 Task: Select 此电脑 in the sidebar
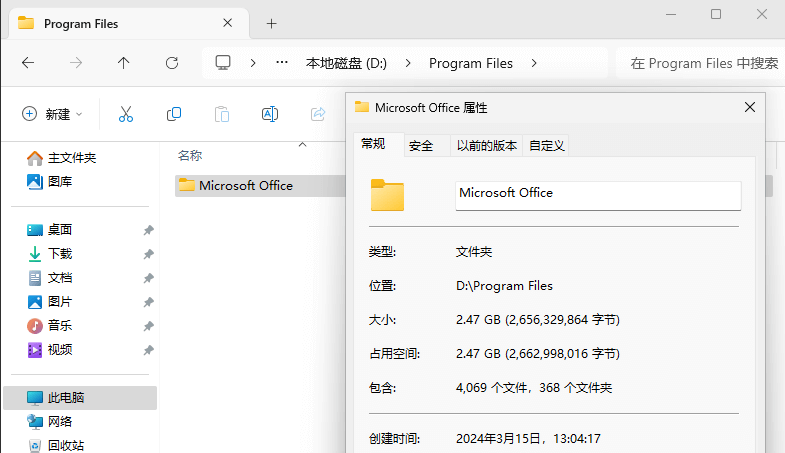[x=80, y=398]
